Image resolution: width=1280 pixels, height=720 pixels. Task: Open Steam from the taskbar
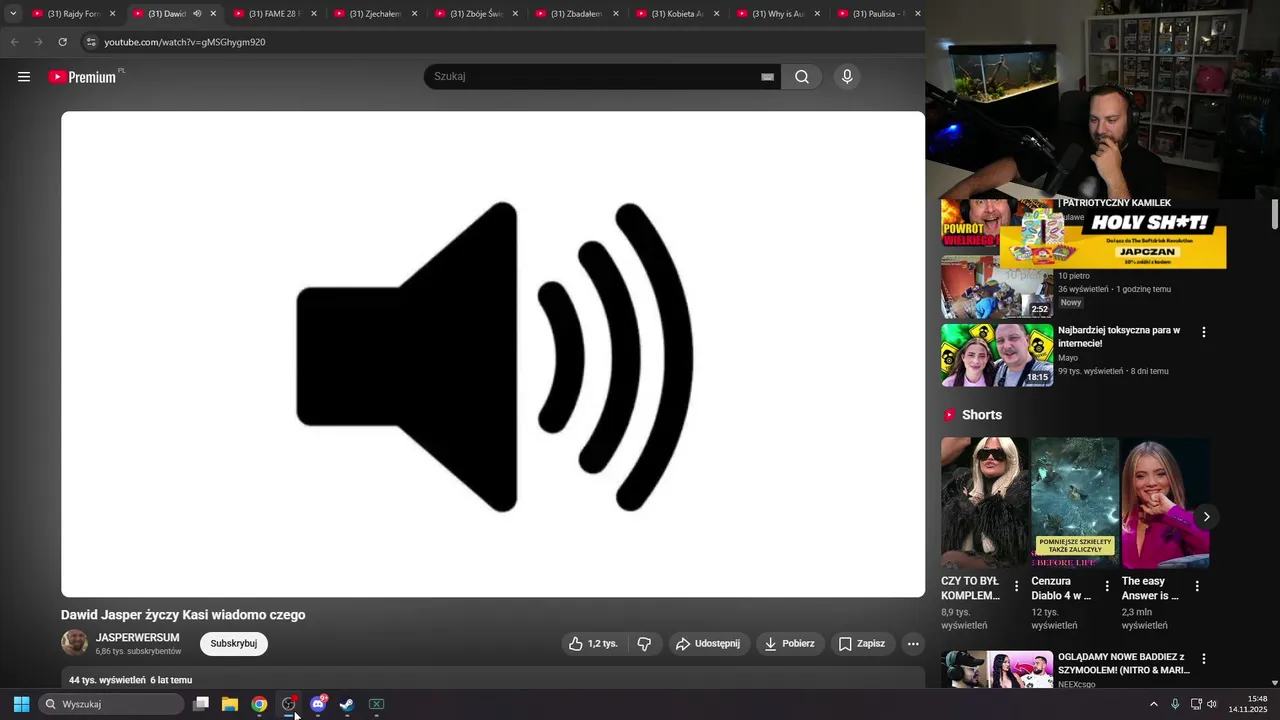pos(347,704)
